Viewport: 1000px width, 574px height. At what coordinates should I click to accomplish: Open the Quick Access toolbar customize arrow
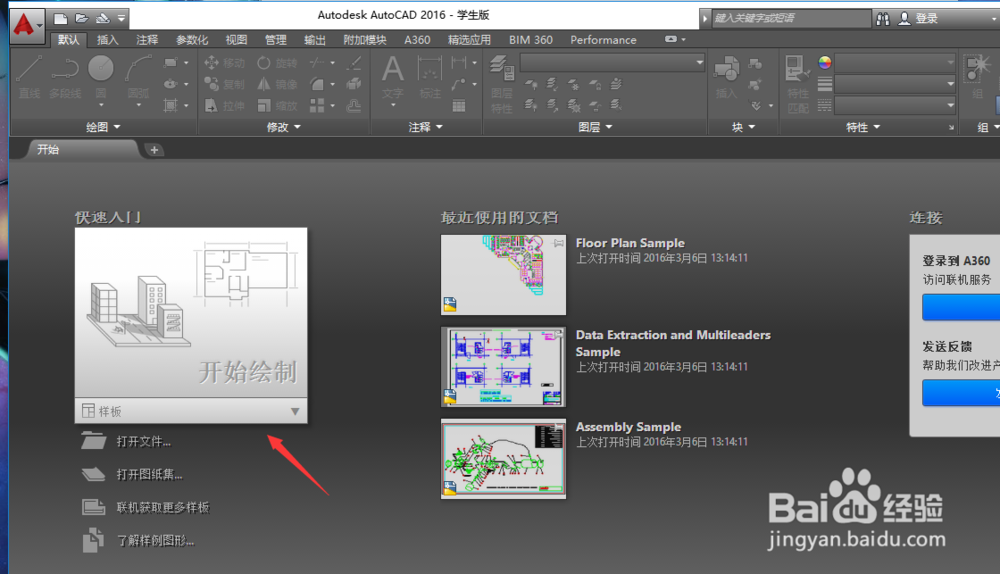[121, 18]
